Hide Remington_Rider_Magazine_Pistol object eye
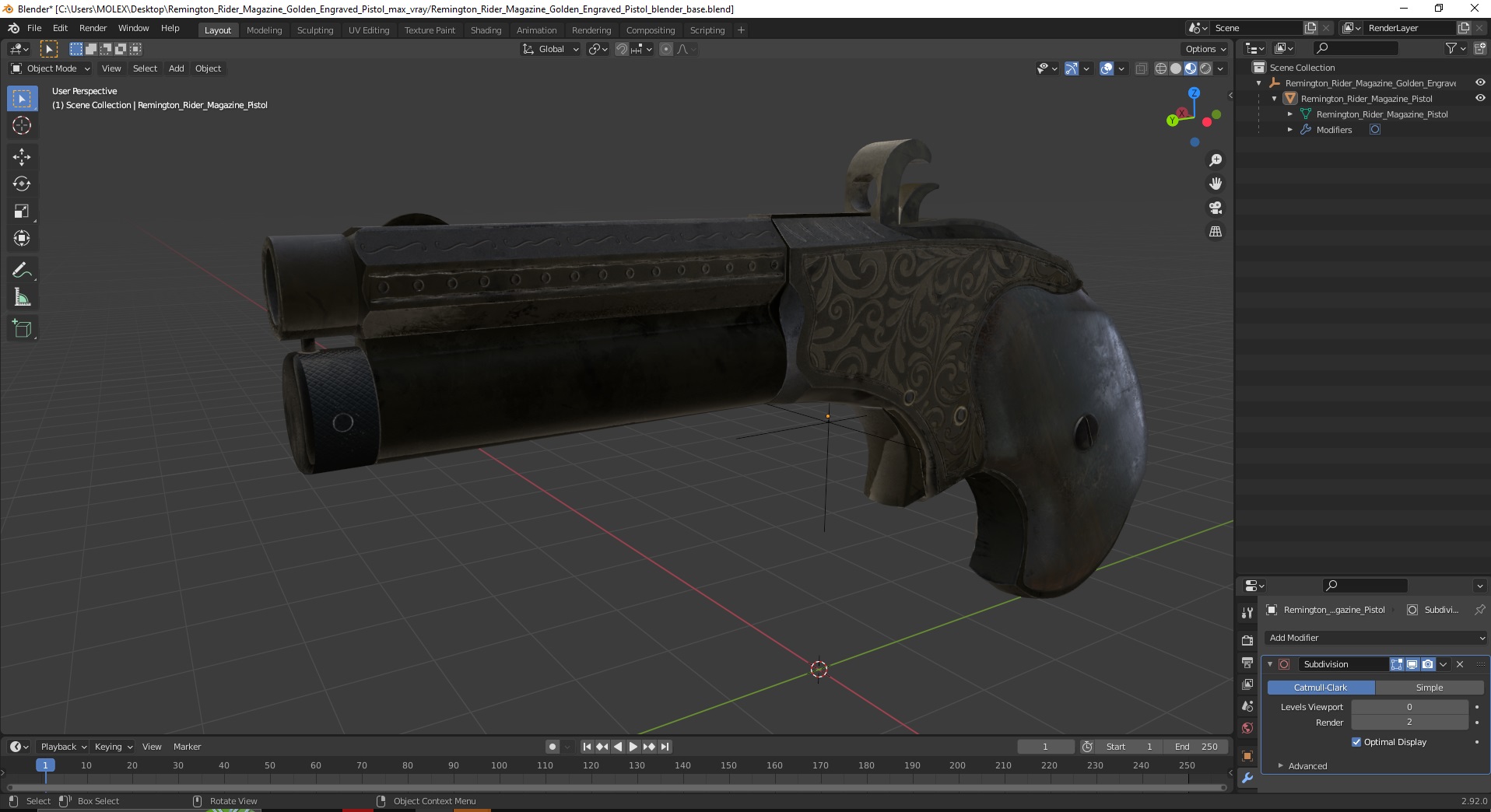Image resolution: width=1491 pixels, height=812 pixels. (x=1480, y=98)
